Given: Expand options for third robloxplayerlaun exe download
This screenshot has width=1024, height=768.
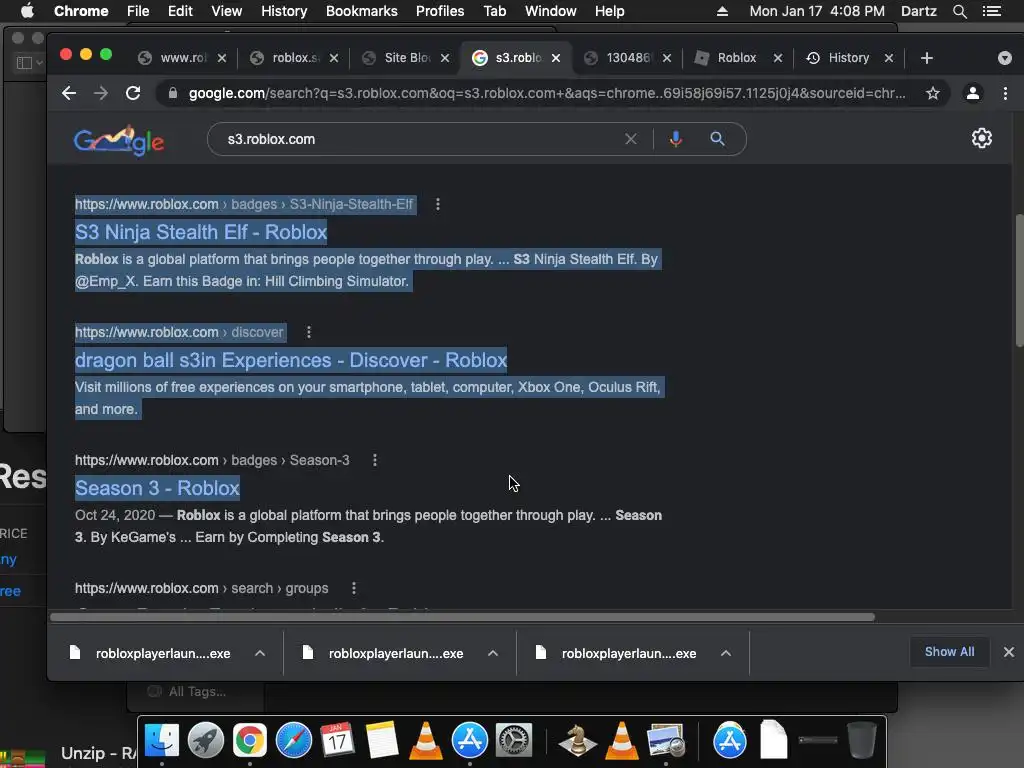Looking at the screenshot, I should pyautogui.click(x=726, y=653).
